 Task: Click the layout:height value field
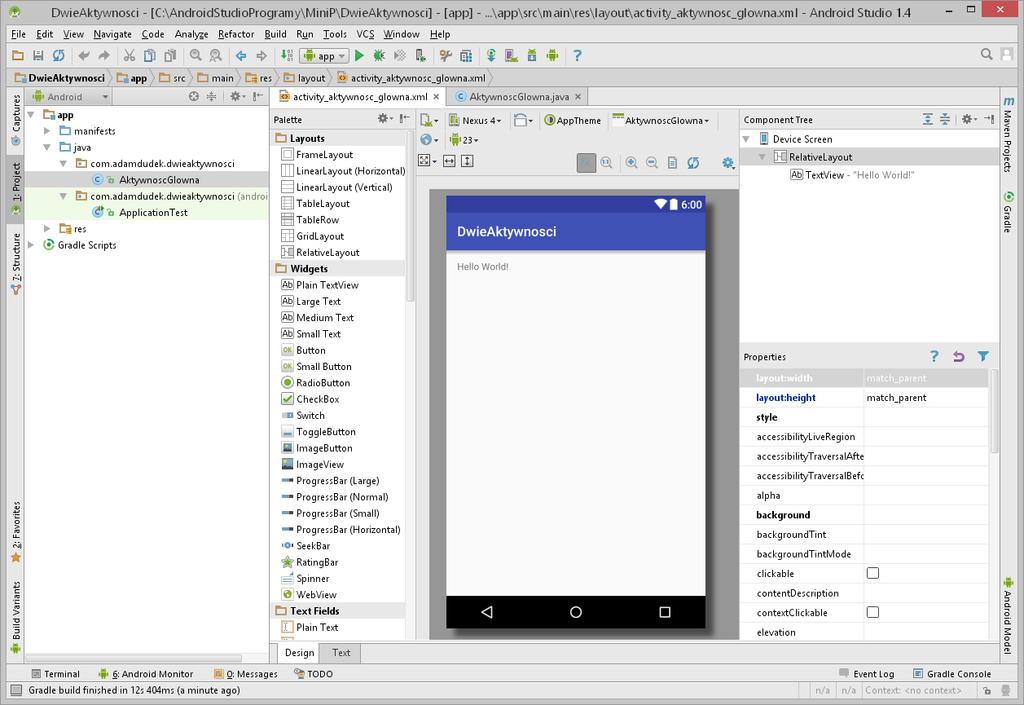(x=925, y=398)
